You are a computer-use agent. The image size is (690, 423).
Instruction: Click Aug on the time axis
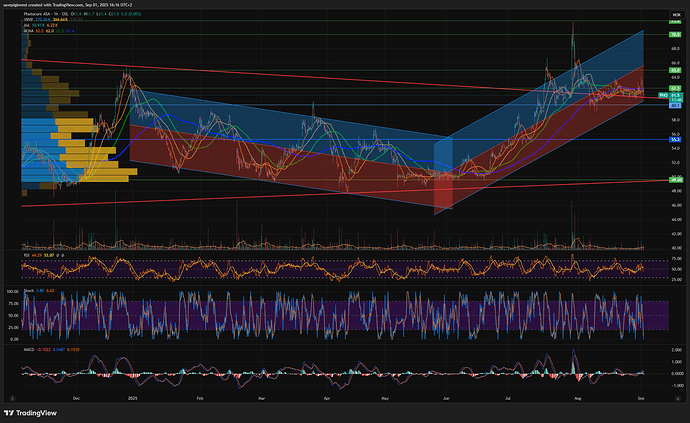(x=578, y=398)
